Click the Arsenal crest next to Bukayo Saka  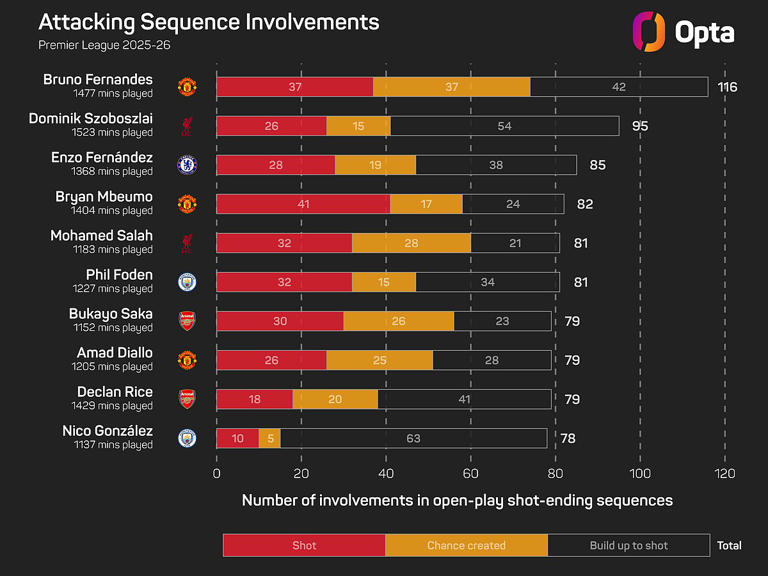[186, 321]
